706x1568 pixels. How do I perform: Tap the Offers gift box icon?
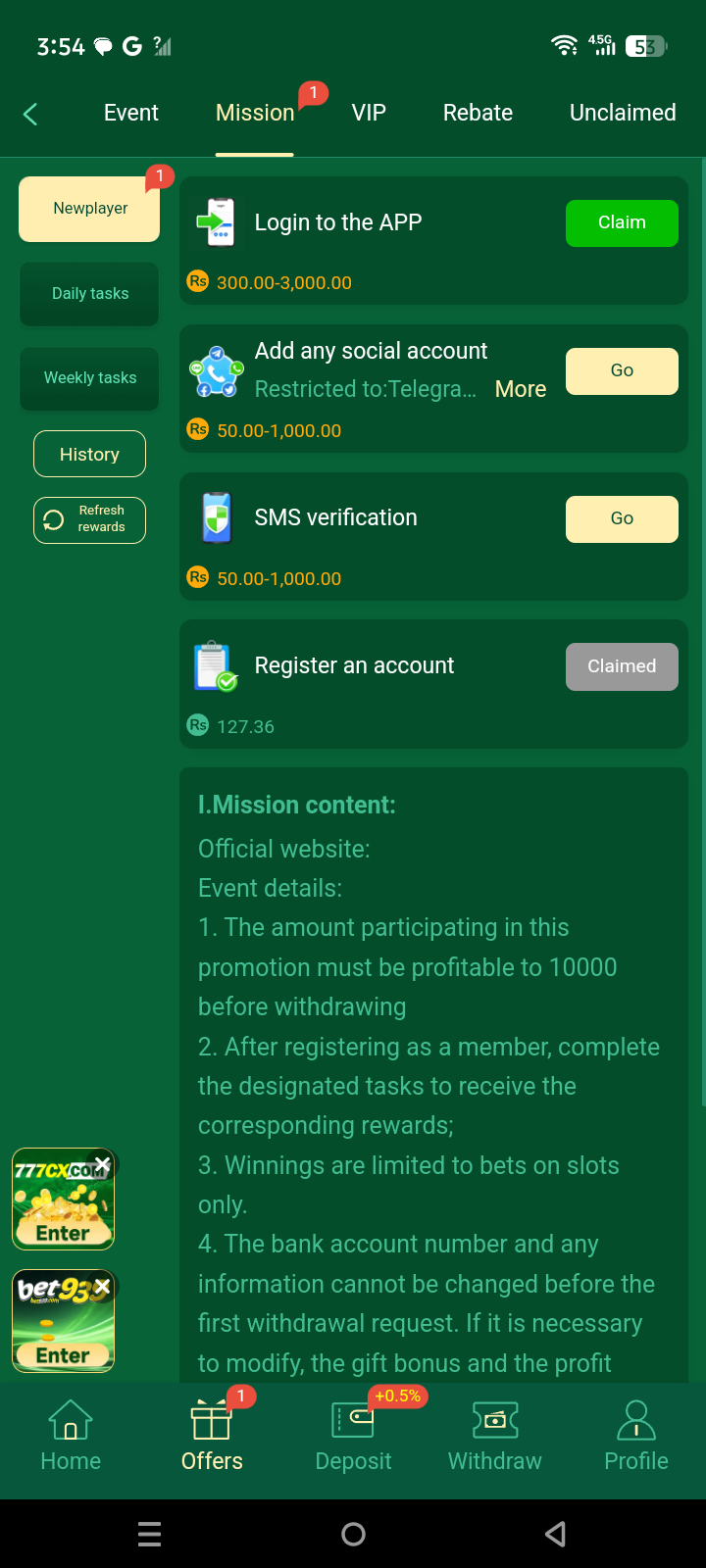[x=212, y=1420]
